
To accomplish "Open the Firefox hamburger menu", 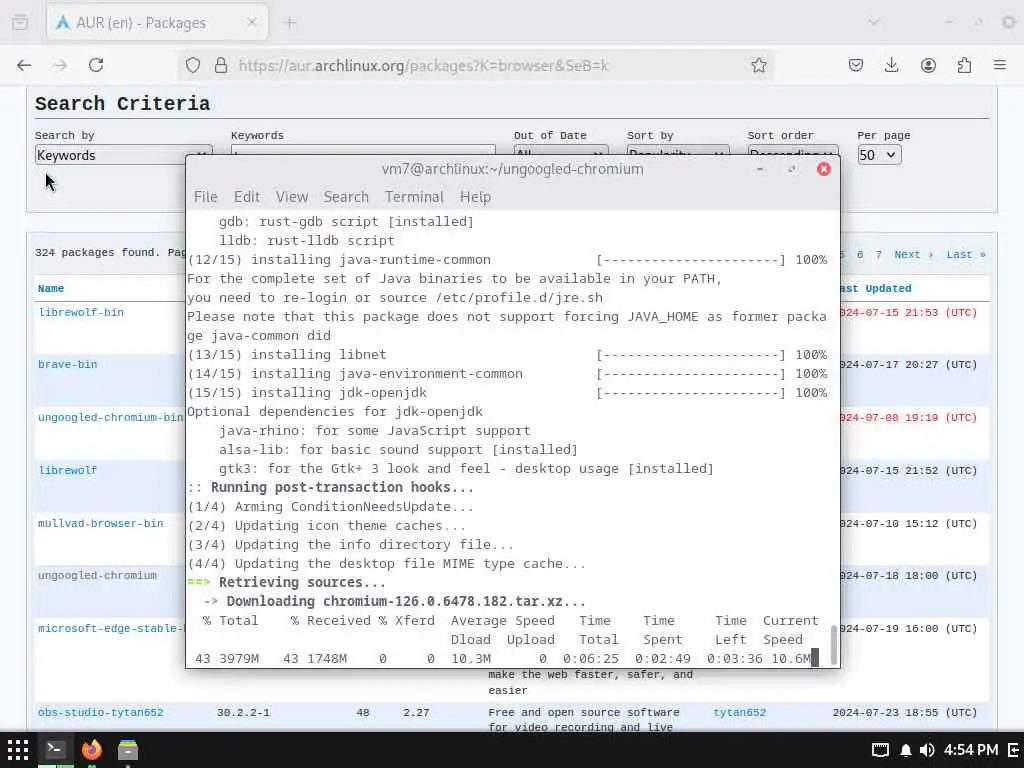I will click(1000, 65).
